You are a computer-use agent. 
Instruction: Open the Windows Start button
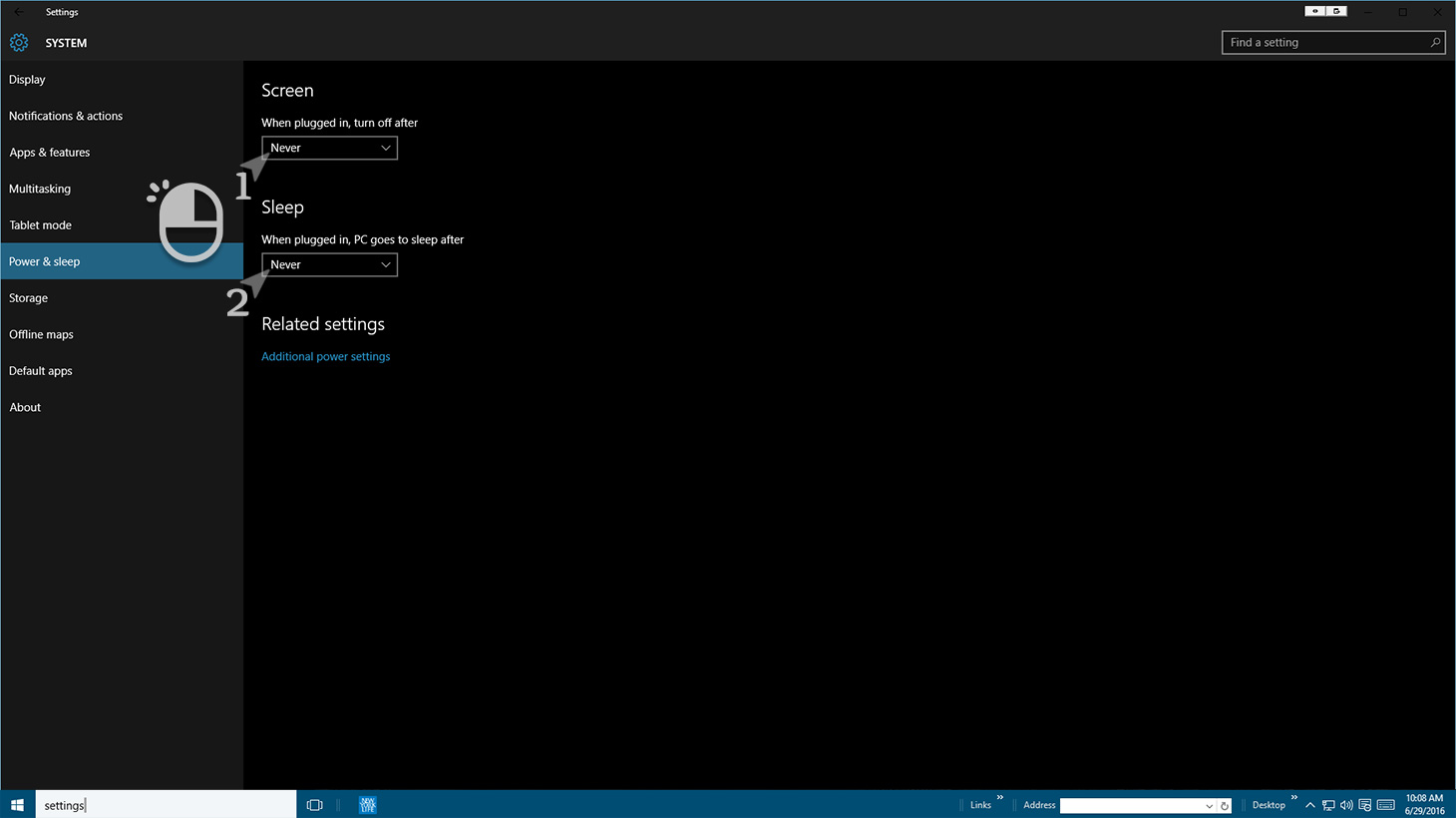(17, 805)
